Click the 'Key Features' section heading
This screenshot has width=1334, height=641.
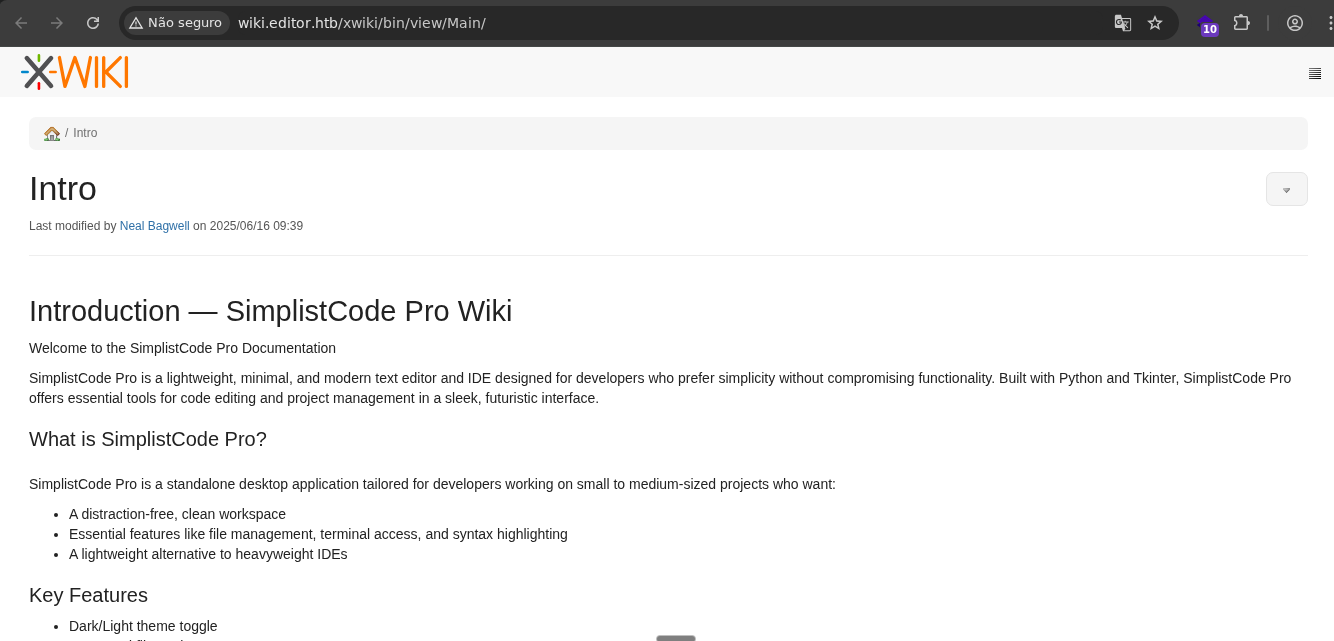(x=88, y=595)
